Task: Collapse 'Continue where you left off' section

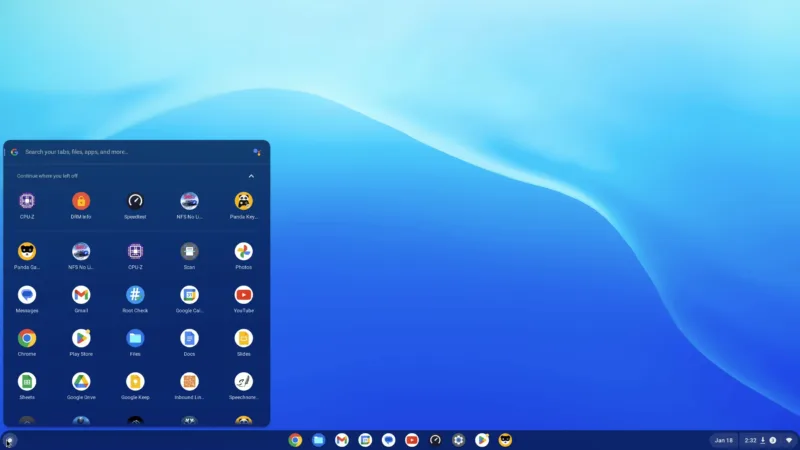Action: 251,176
